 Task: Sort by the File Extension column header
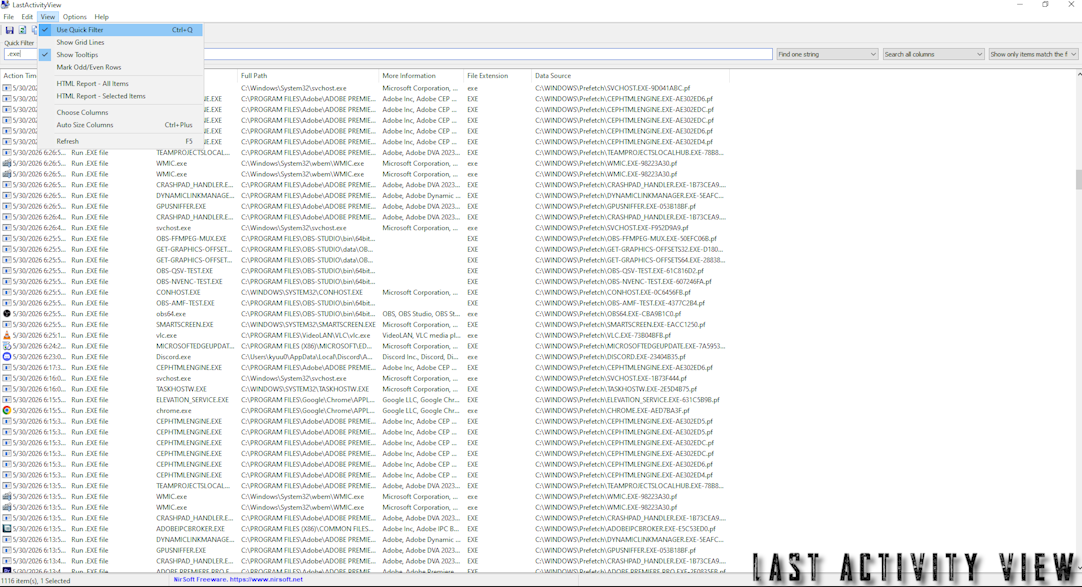click(498, 76)
